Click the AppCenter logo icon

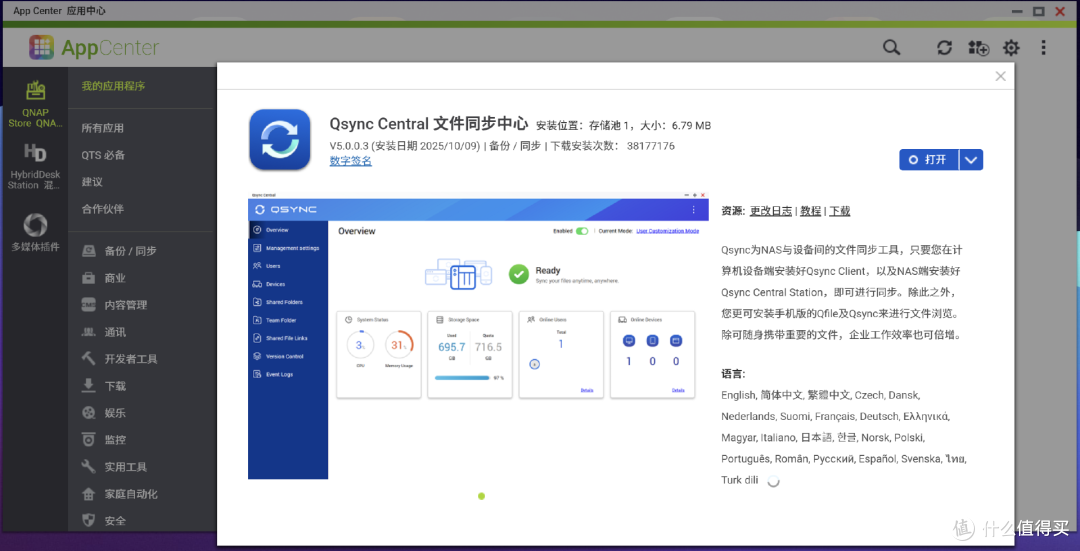(x=41, y=48)
